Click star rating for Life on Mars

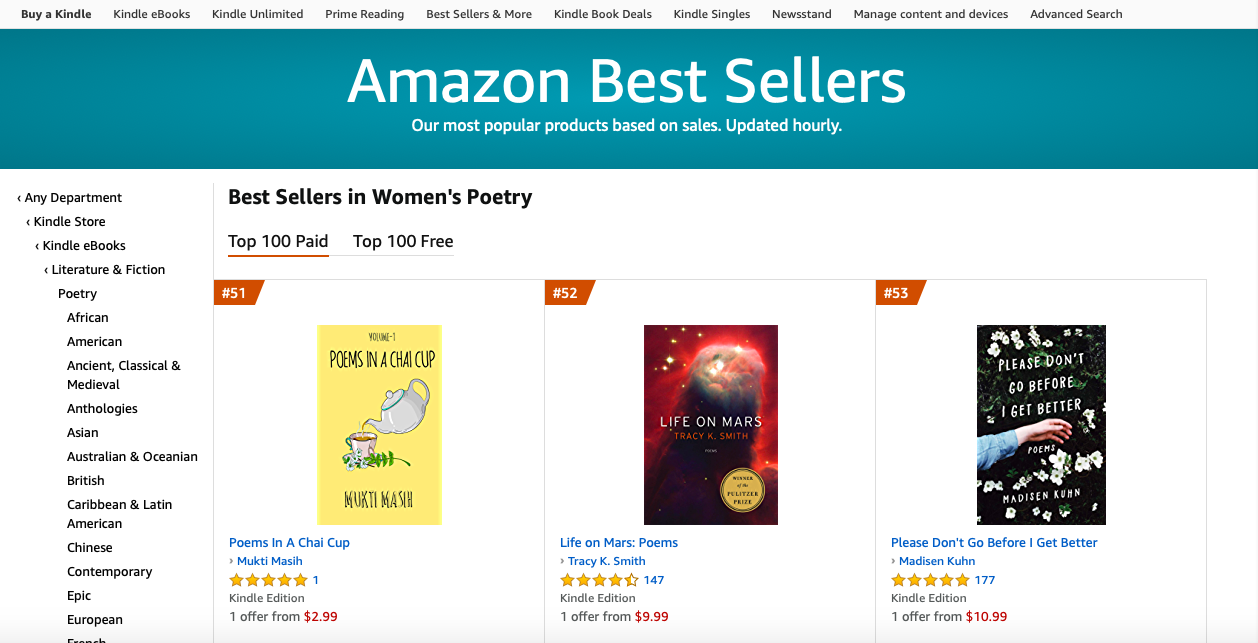pos(599,580)
